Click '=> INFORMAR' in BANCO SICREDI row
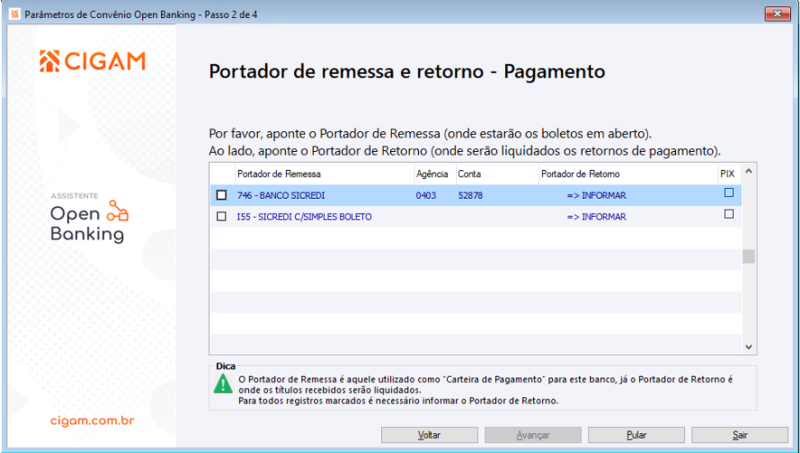 596,195
